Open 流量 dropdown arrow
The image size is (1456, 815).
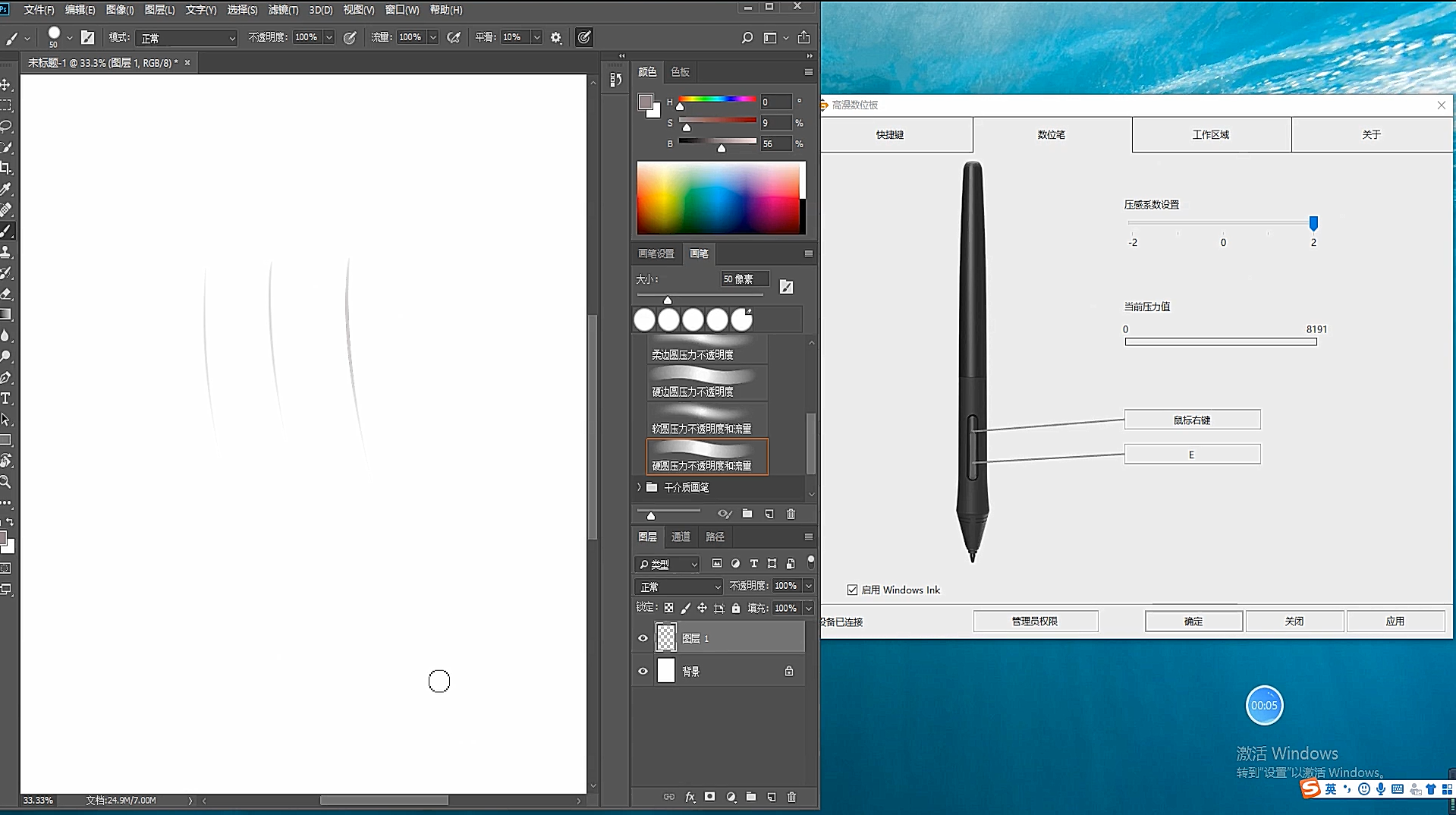432,37
